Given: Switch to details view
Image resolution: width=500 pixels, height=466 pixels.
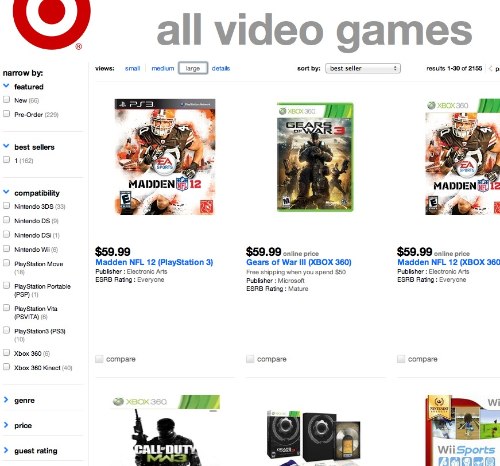Looking at the screenshot, I should tap(221, 68).
